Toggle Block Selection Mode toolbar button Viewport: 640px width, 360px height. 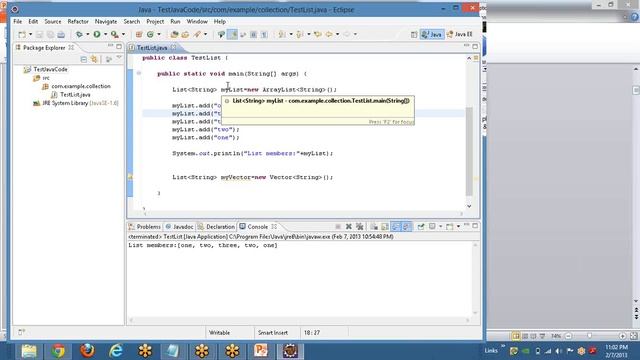tap(253, 35)
